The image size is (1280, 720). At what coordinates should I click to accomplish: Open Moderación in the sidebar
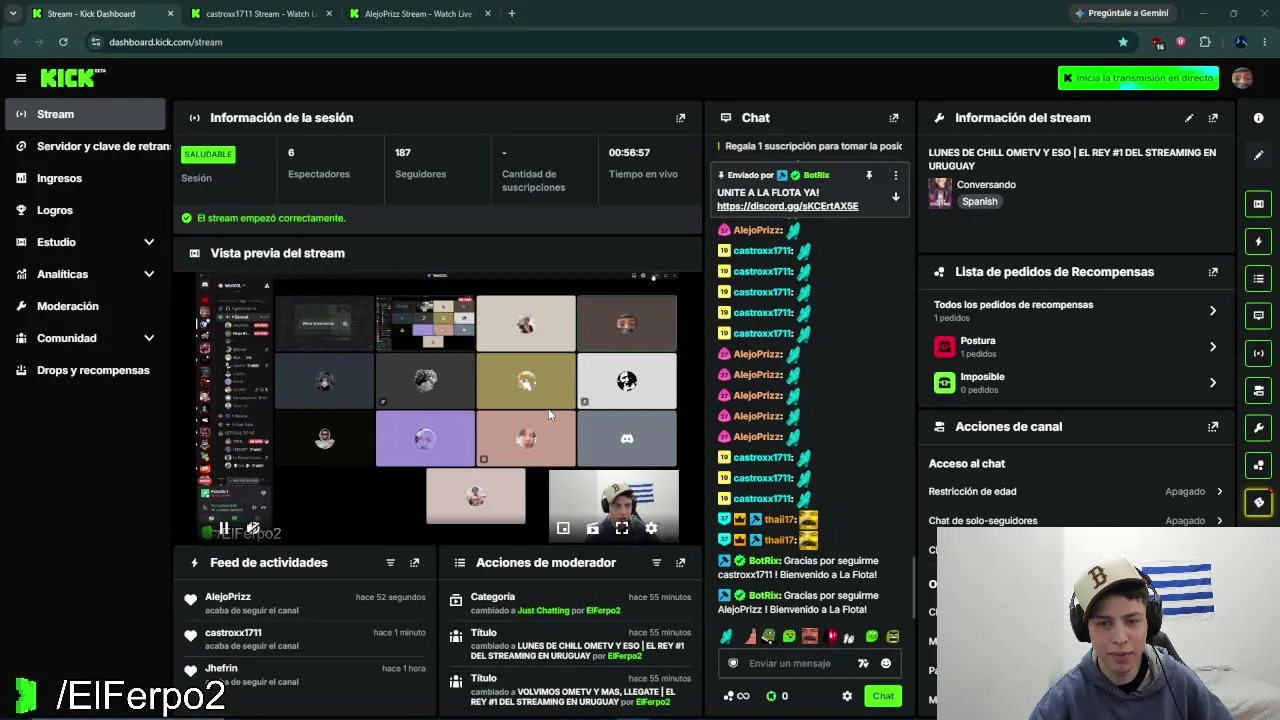coord(85,306)
